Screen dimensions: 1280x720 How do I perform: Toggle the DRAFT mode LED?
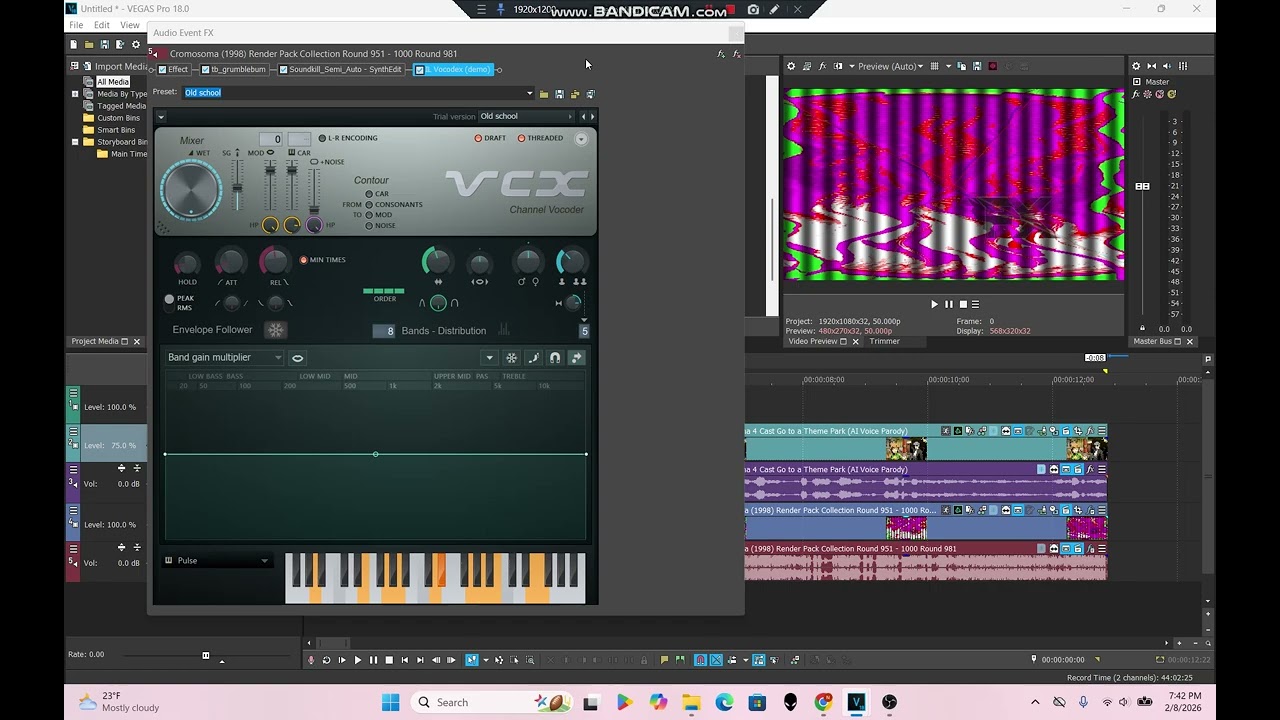[x=478, y=138]
